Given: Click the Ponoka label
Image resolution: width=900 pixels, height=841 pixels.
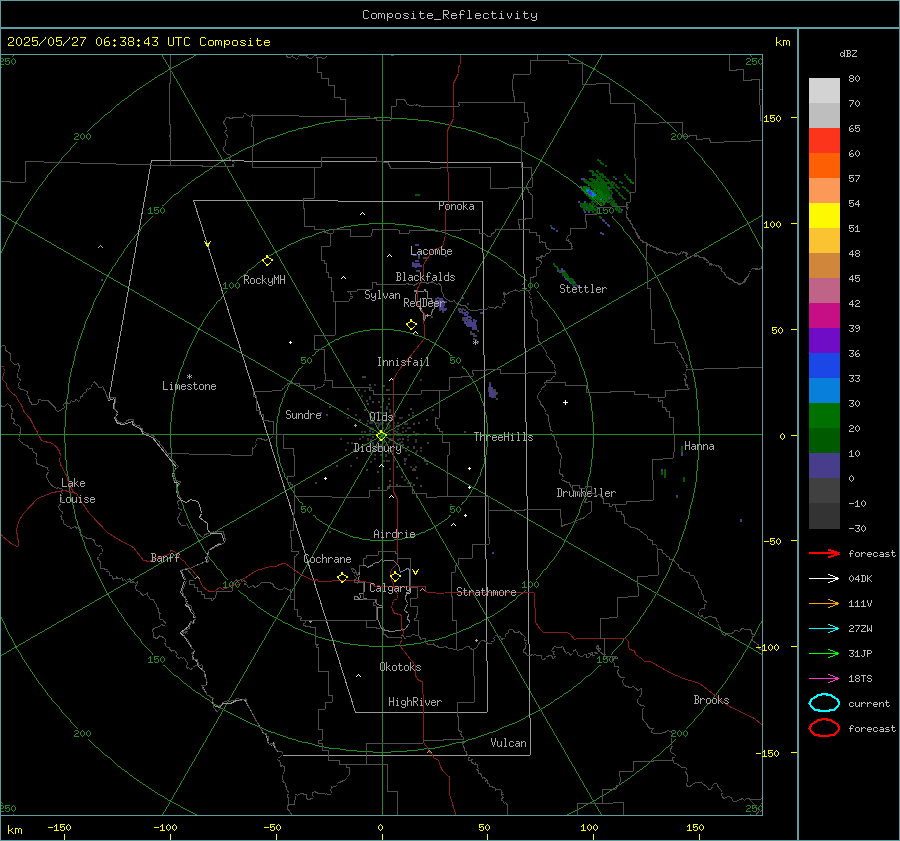Looking at the screenshot, I should 456,206.
